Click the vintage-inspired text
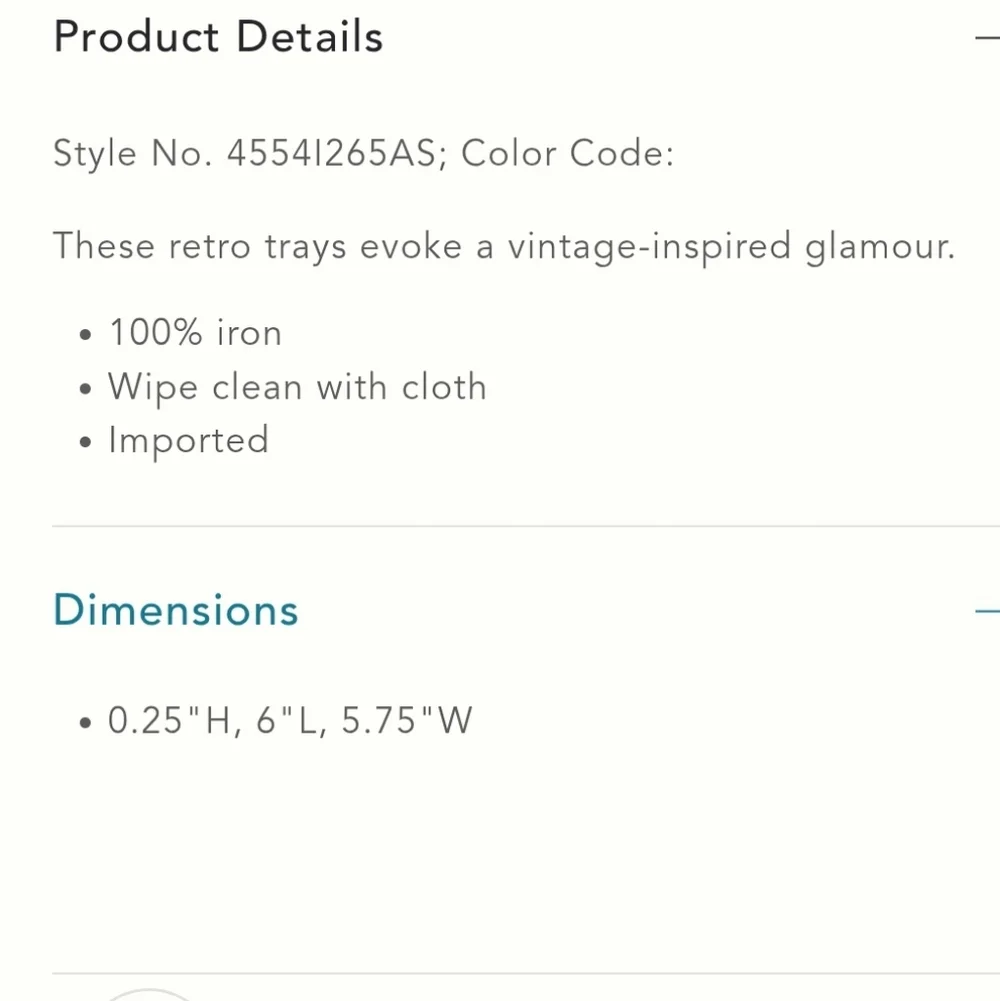This screenshot has width=1000, height=1001. (649, 247)
